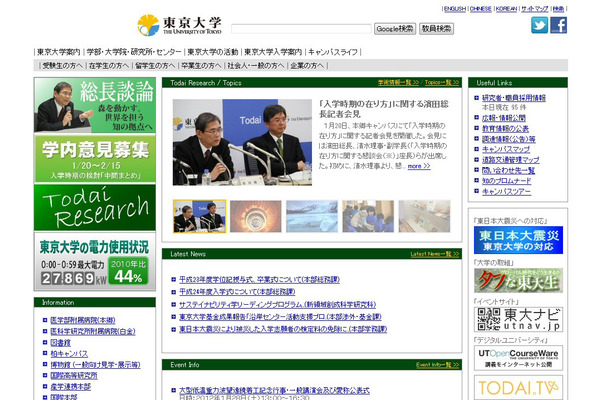The width and height of the screenshot is (610, 400).
Task: Open キャンパスツアー useful link
Action: [x=507, y=191]
